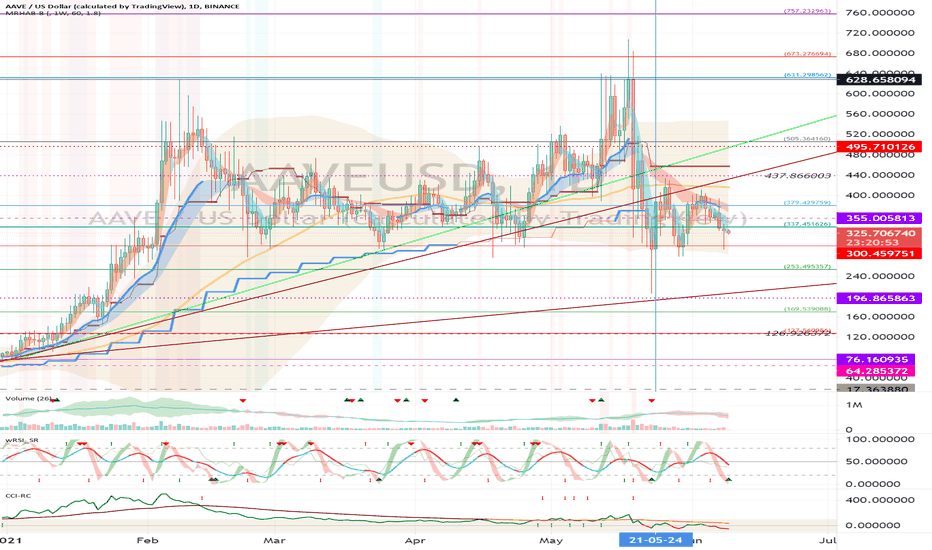Click the Jul label on time axis
Image resolution: width=932 pixels, height=550 pixels.
827,540
